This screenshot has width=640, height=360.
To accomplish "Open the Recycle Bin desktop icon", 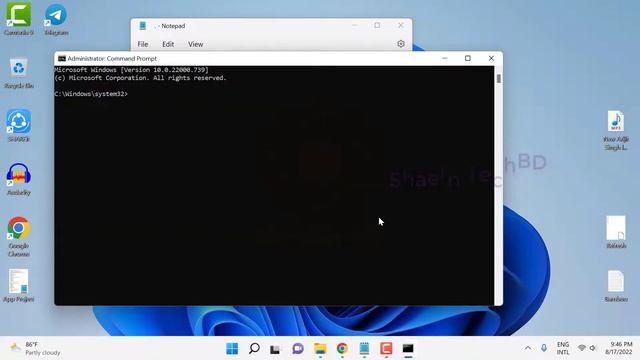I will coord(18,73).
